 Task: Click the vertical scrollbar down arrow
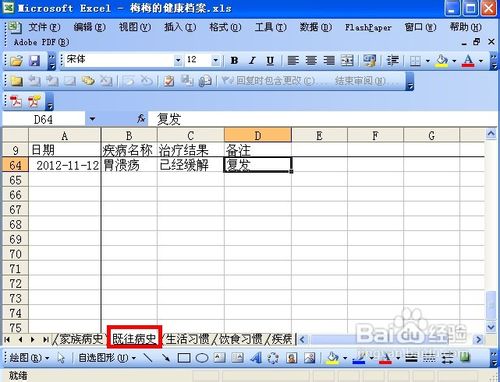tap(491, 327)
